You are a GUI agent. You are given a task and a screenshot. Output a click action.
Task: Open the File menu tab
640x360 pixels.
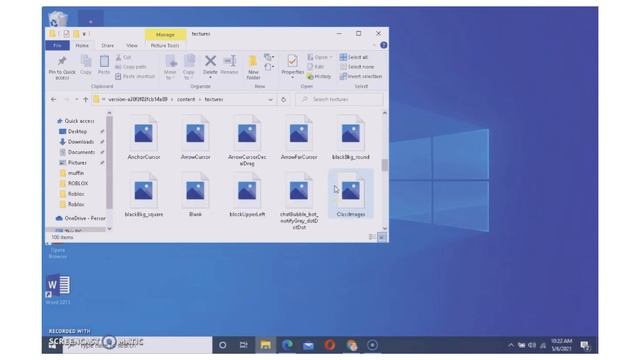[58, 45]
